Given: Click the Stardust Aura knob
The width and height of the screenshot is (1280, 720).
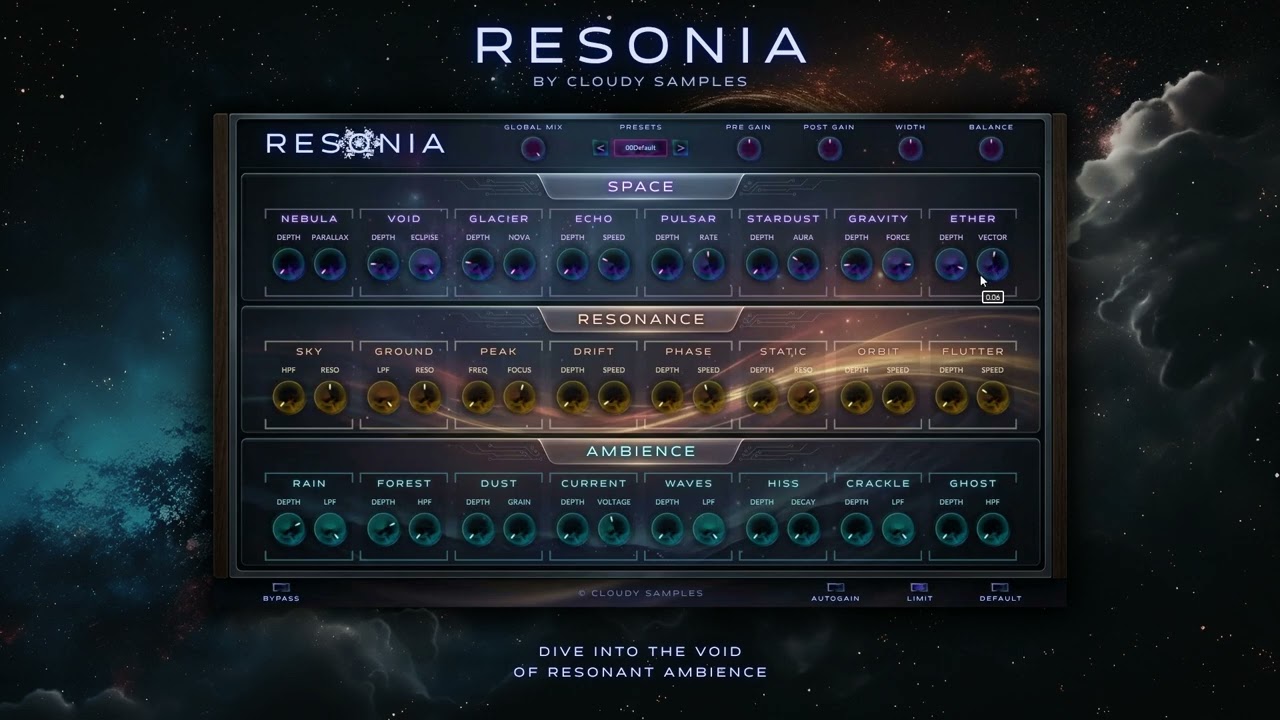Looking at the screenshot, I should pos(803,264).
